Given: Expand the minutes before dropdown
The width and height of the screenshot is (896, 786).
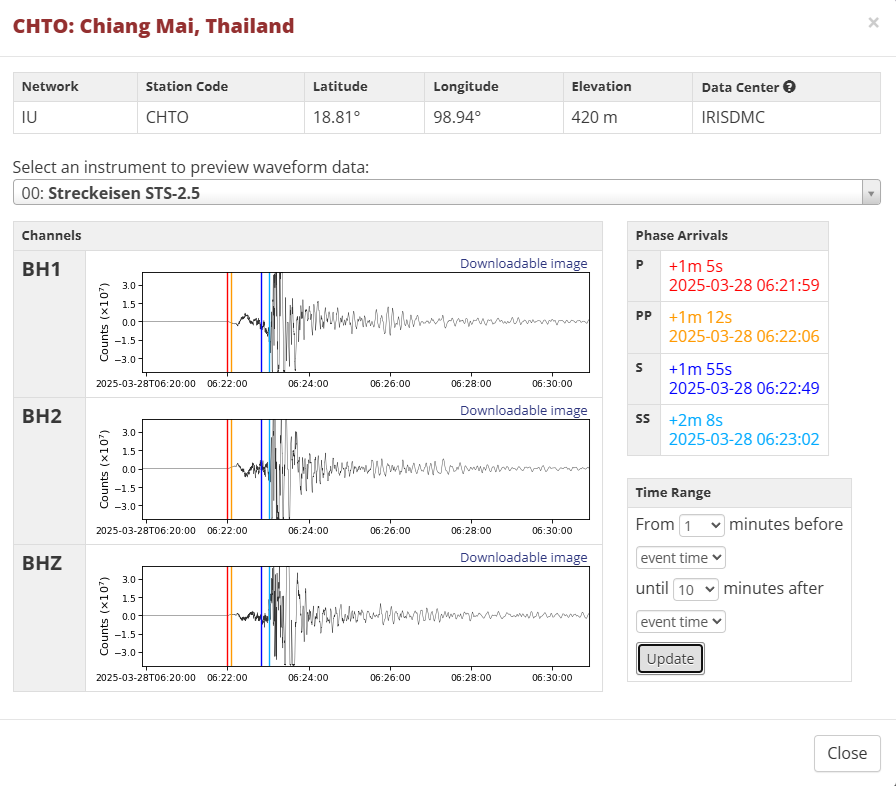Looking at the screenshot, I should click(701, 524).
